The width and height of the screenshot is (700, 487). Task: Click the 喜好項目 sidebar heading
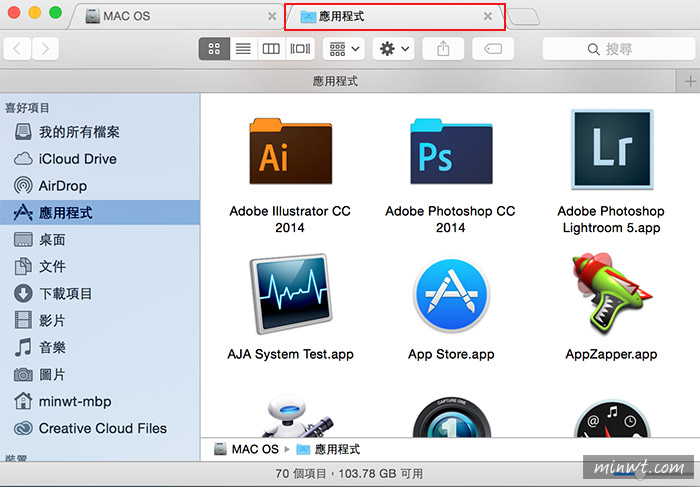point(27,108)
